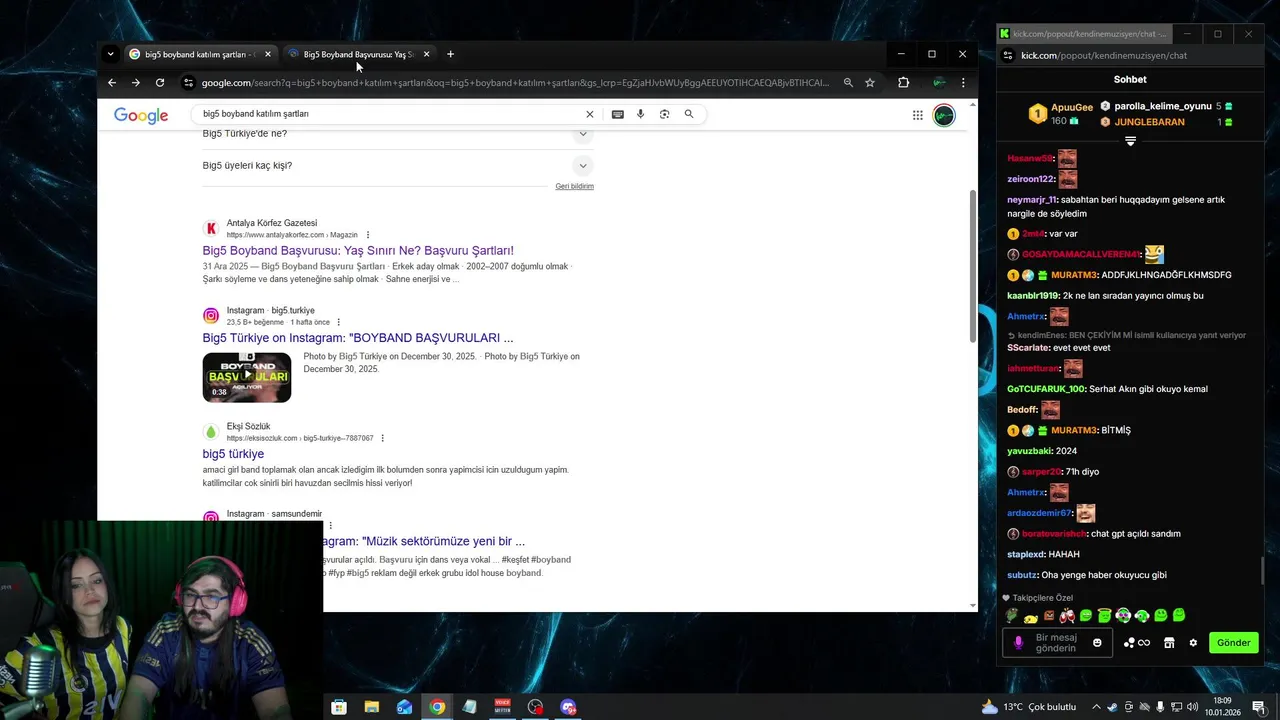This screenshot has height=720, width=1280.
Task: Open the Voicemeeter app from taskbar
Action: pos(503,707)
